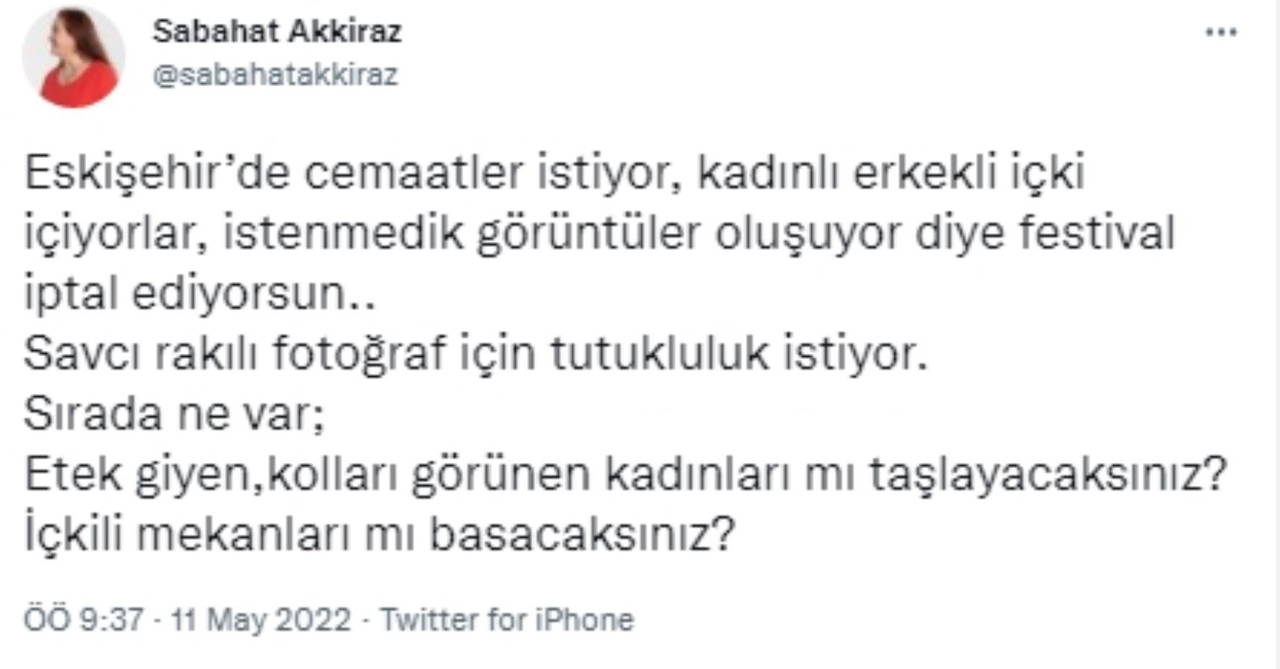Click the line starting with "içiyorlar, istenmedik"
This screenshot has width=1280, height=669.
point(597,236)
